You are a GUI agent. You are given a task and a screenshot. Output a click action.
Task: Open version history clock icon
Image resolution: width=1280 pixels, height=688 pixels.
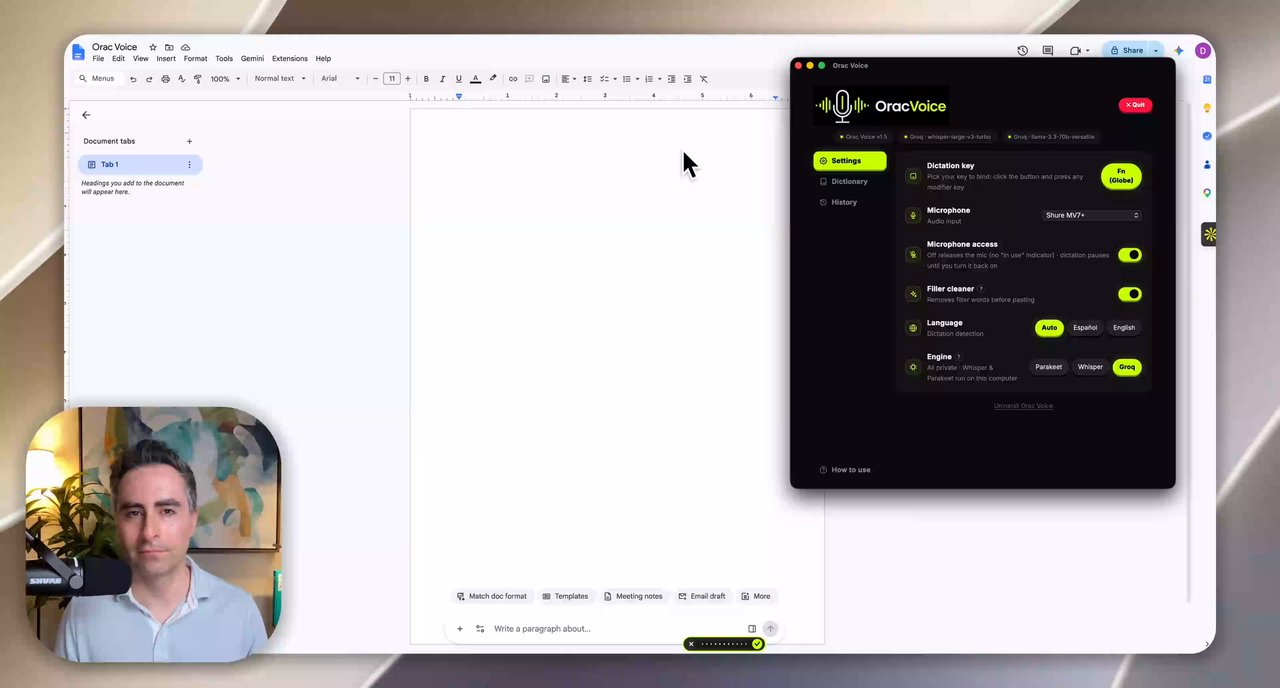pyautogui.click(x=1022, y=50)
